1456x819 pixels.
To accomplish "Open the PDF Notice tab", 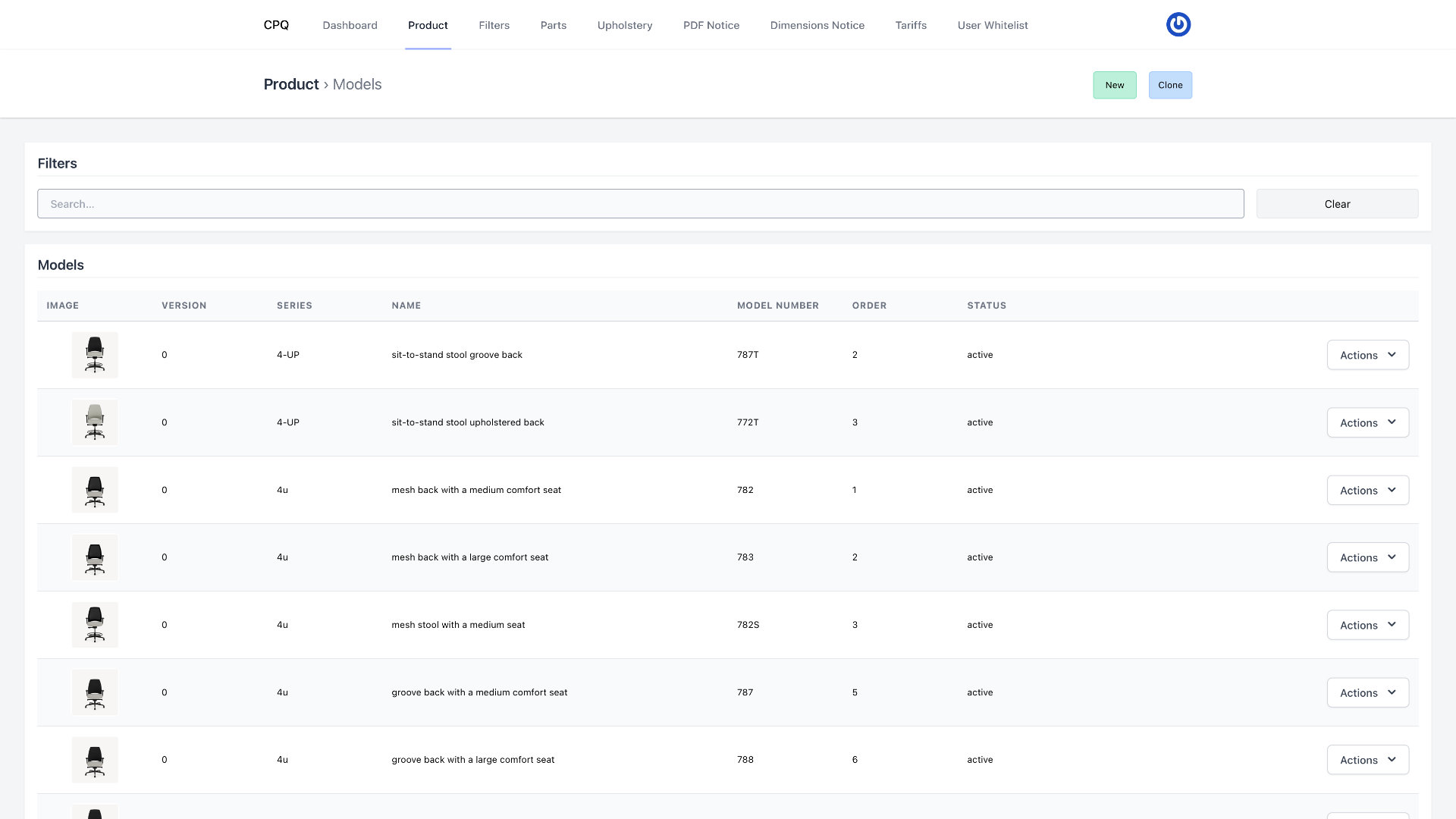I will [x=711, y=25].
